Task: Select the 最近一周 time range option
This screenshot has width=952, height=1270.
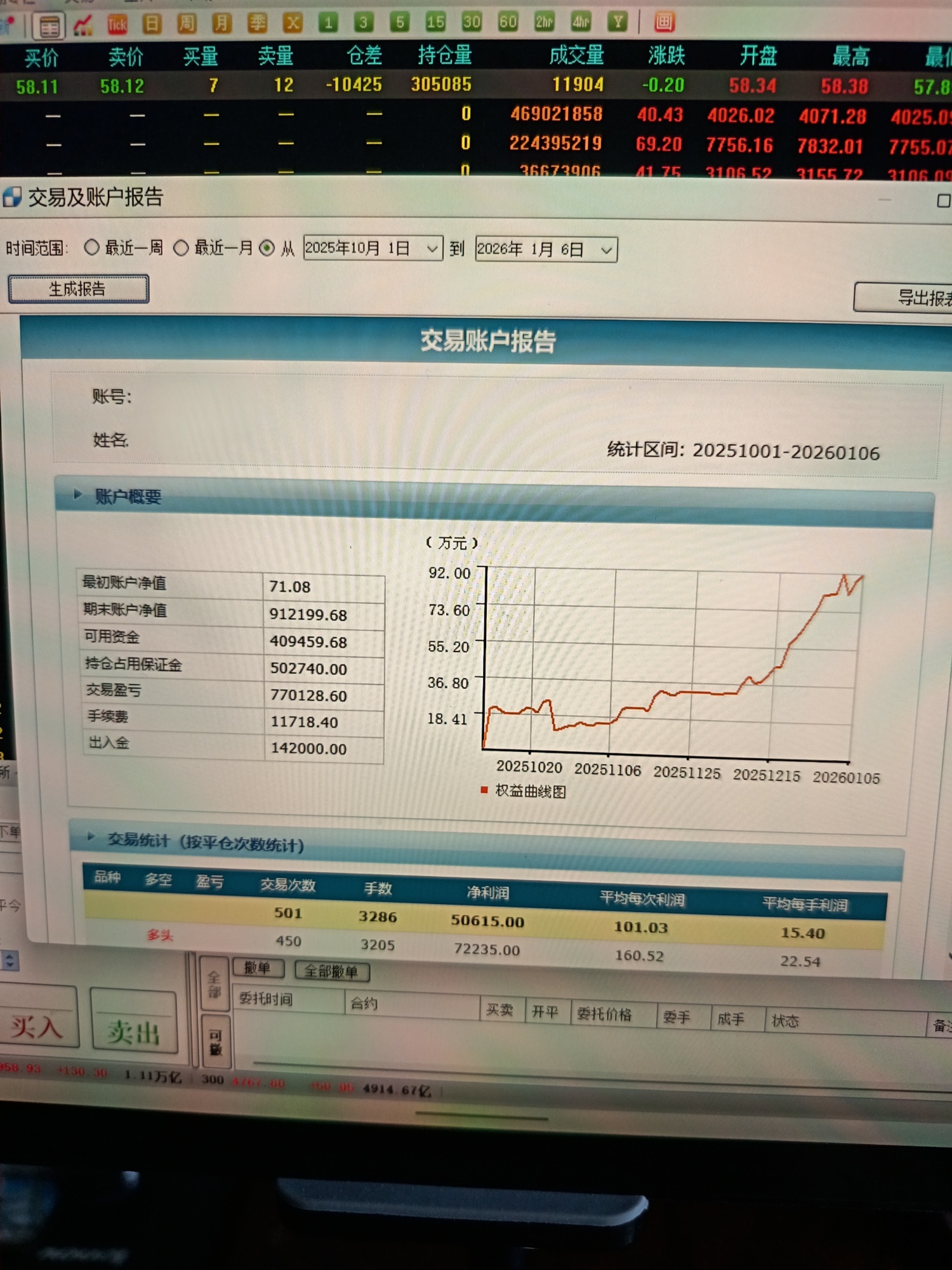Action: (92, 247)
